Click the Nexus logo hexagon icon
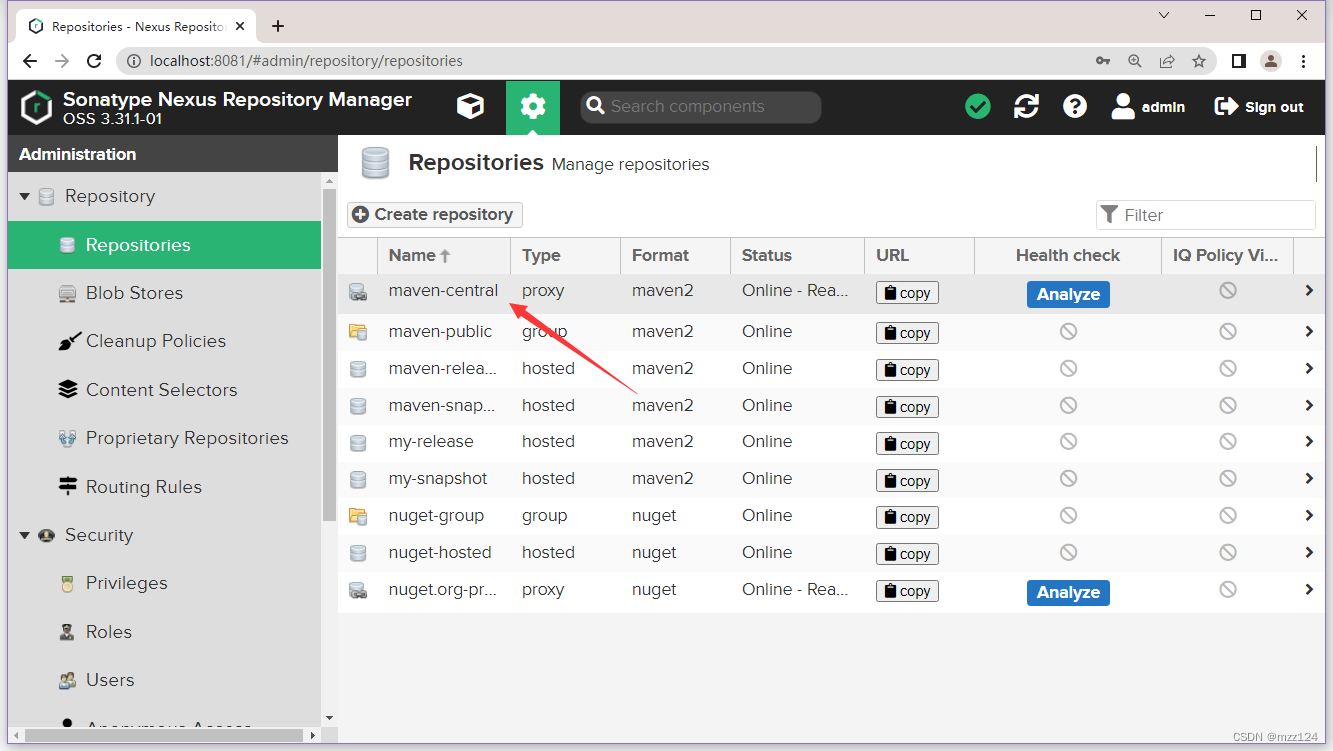This screenshot has height=751, width=1333. [x=37, y=108]
